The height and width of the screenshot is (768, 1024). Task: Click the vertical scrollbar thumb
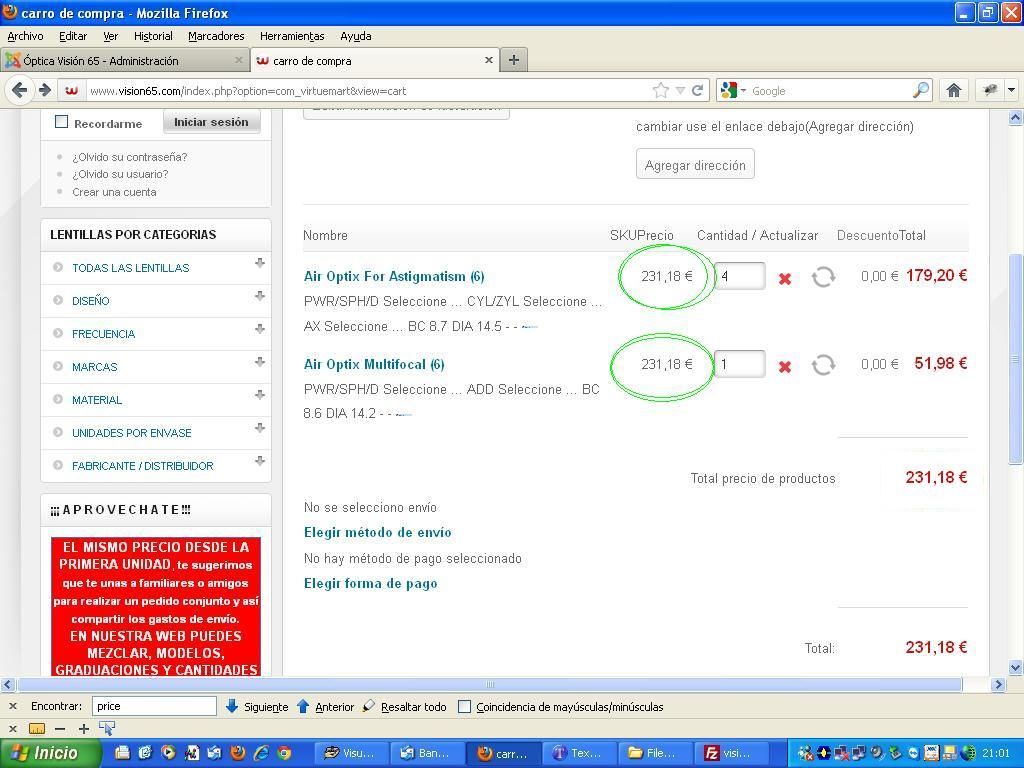[1015, 359]
